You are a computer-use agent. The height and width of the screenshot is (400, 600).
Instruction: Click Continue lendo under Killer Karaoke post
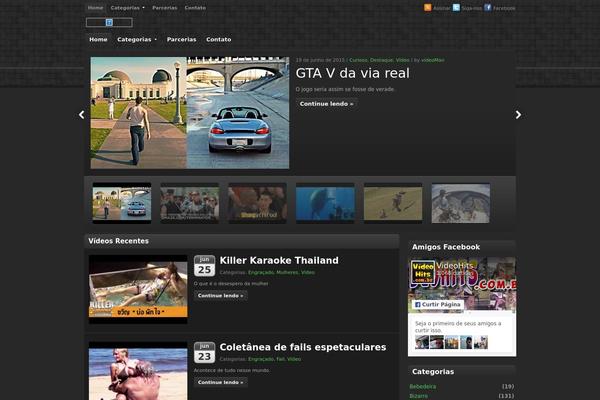[220, 296]
